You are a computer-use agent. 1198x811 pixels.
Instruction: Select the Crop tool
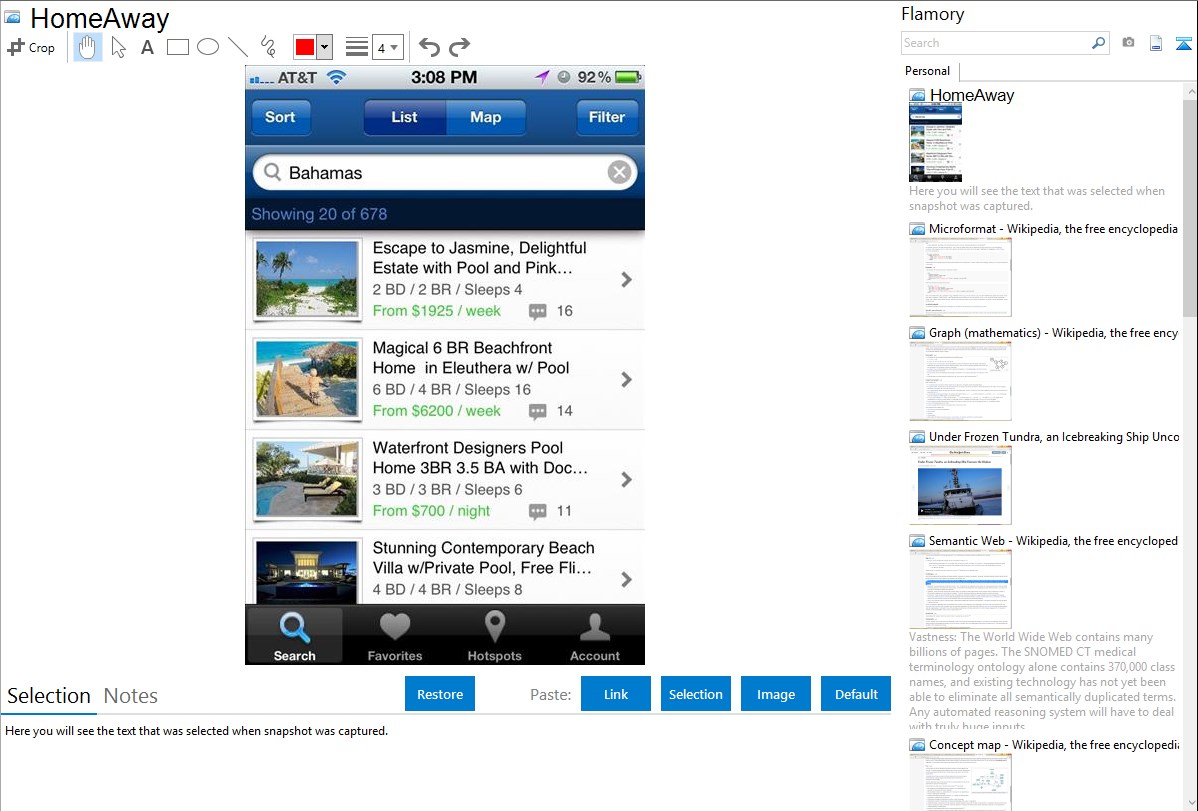31,47
